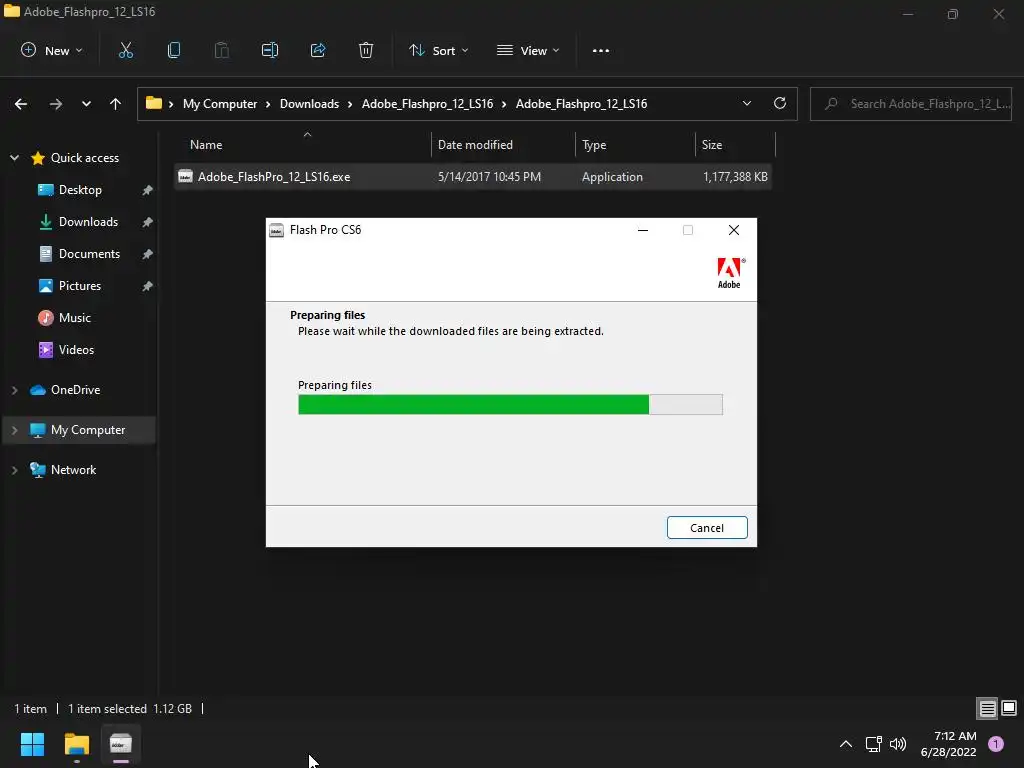Click My Computer in the breadcrumb path
Screen dimensions: 1024x768
coord(219,104)
